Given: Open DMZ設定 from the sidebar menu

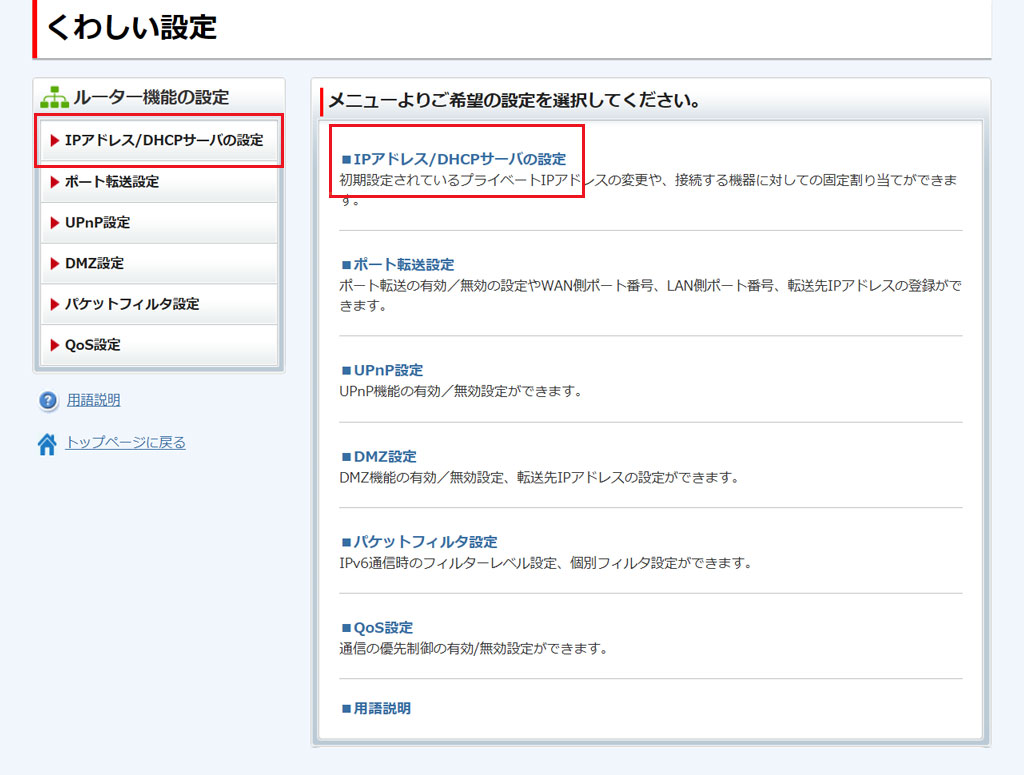Looking at the screenshot, I should [94, 264].
